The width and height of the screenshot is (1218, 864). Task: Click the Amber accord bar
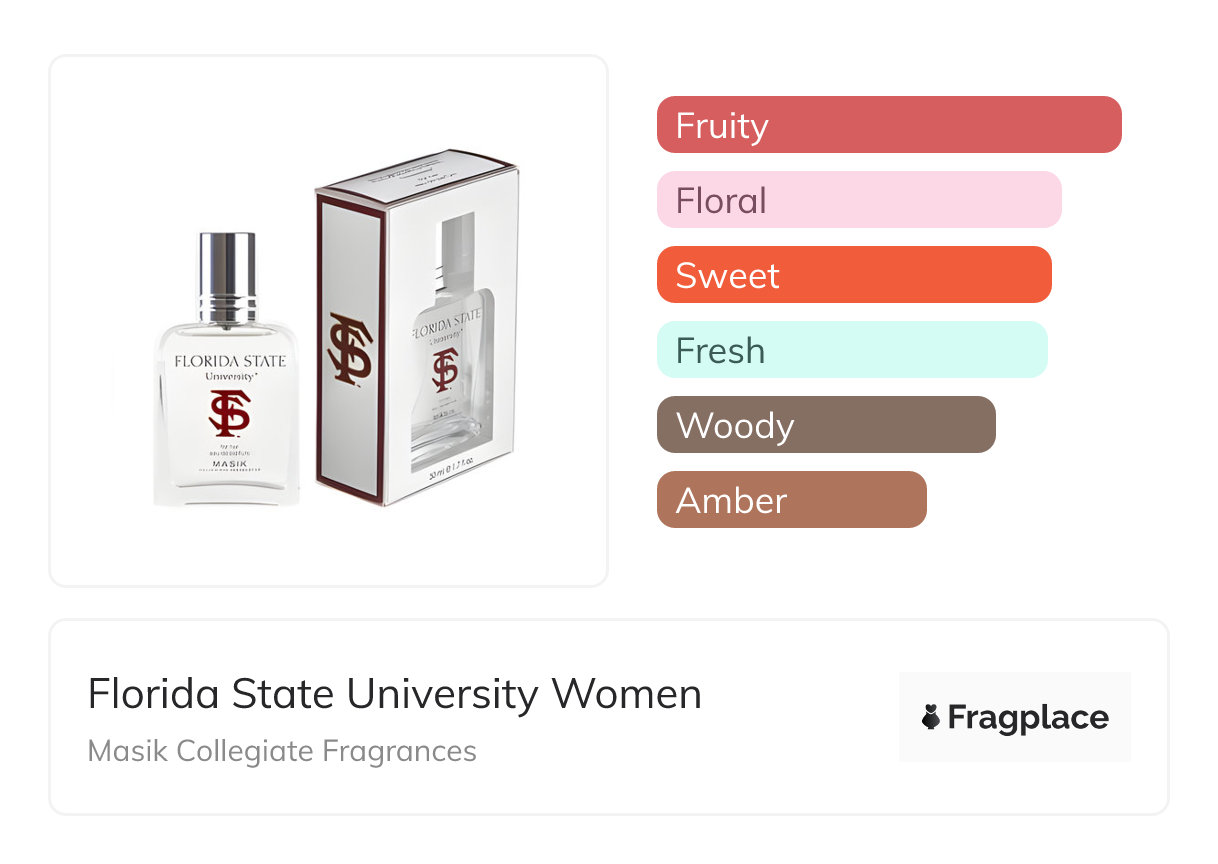(x=791, y=500)
